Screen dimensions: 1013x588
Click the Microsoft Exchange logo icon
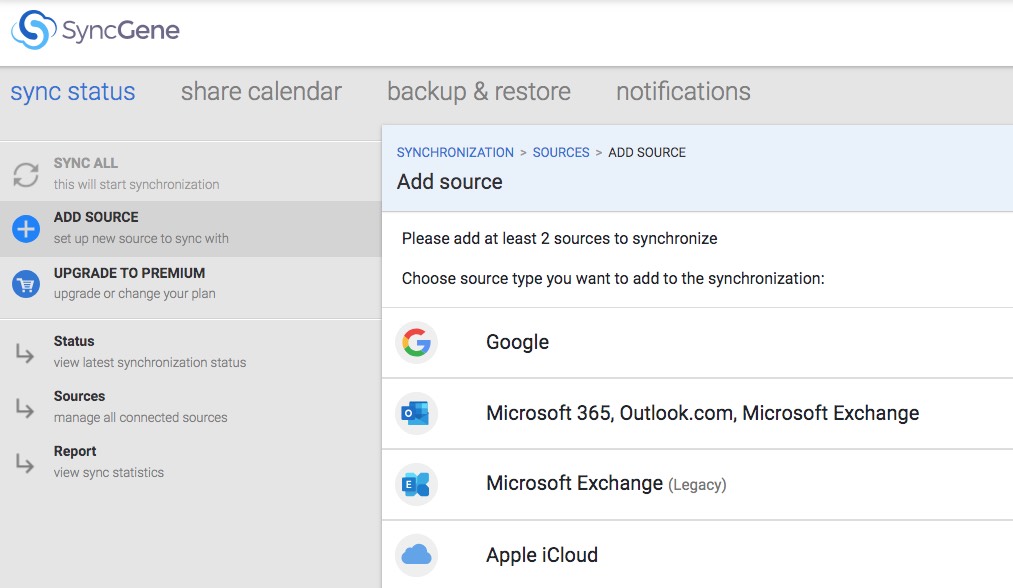coord(416,485)
